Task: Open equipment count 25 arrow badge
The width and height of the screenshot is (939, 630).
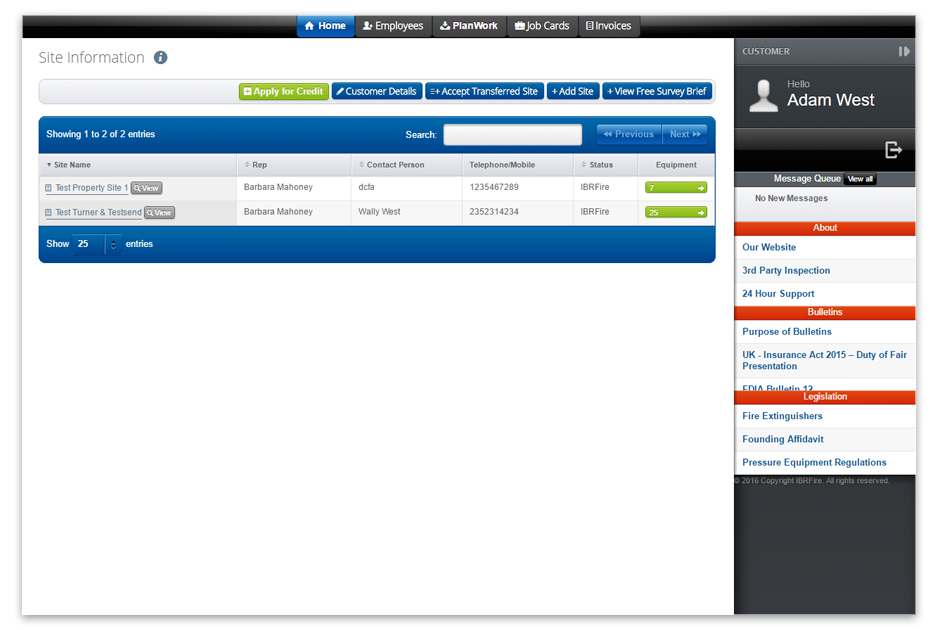Action: point(676,212)
